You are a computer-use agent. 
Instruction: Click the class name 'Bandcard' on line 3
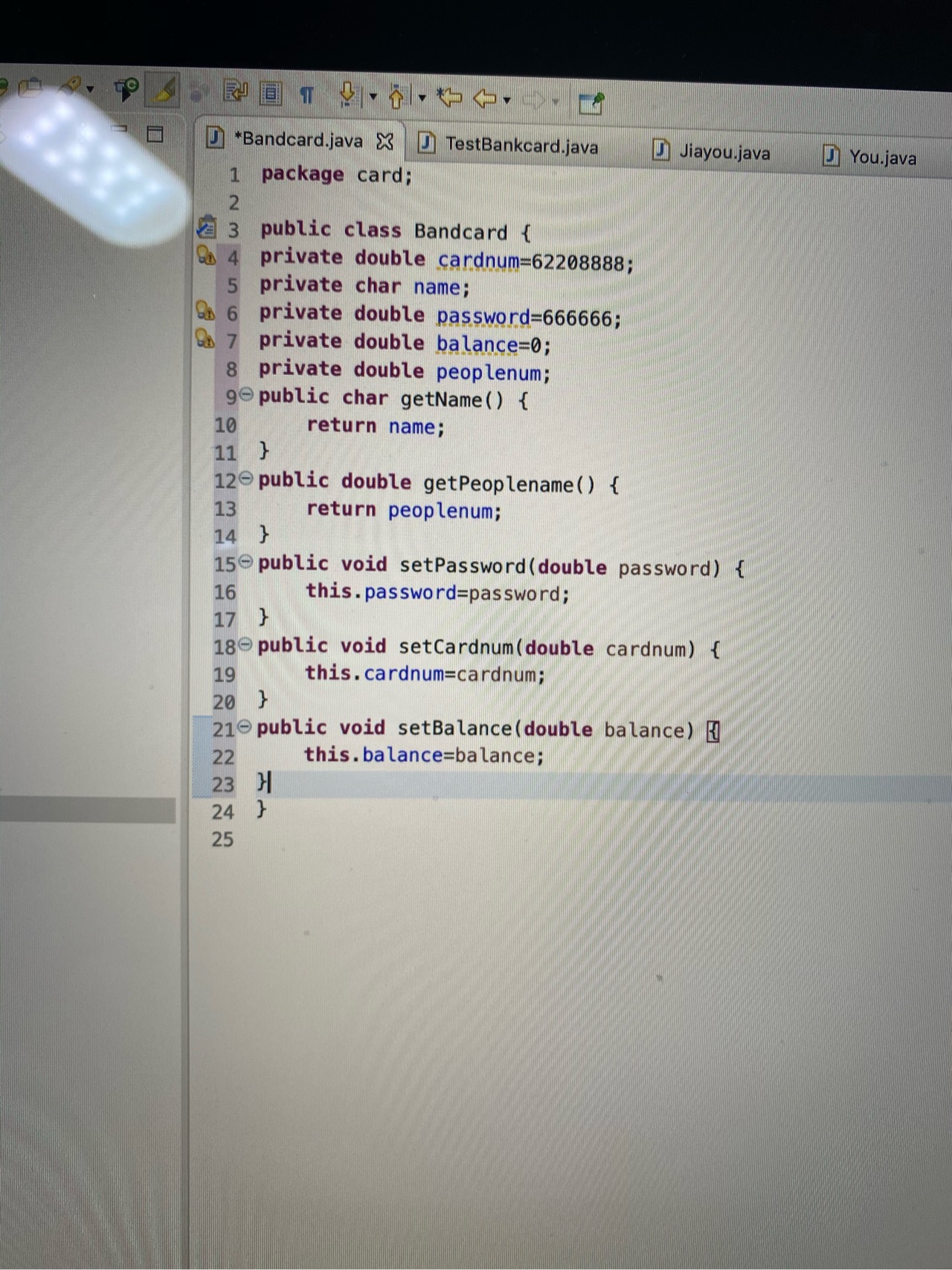click(x=460, y=232)
